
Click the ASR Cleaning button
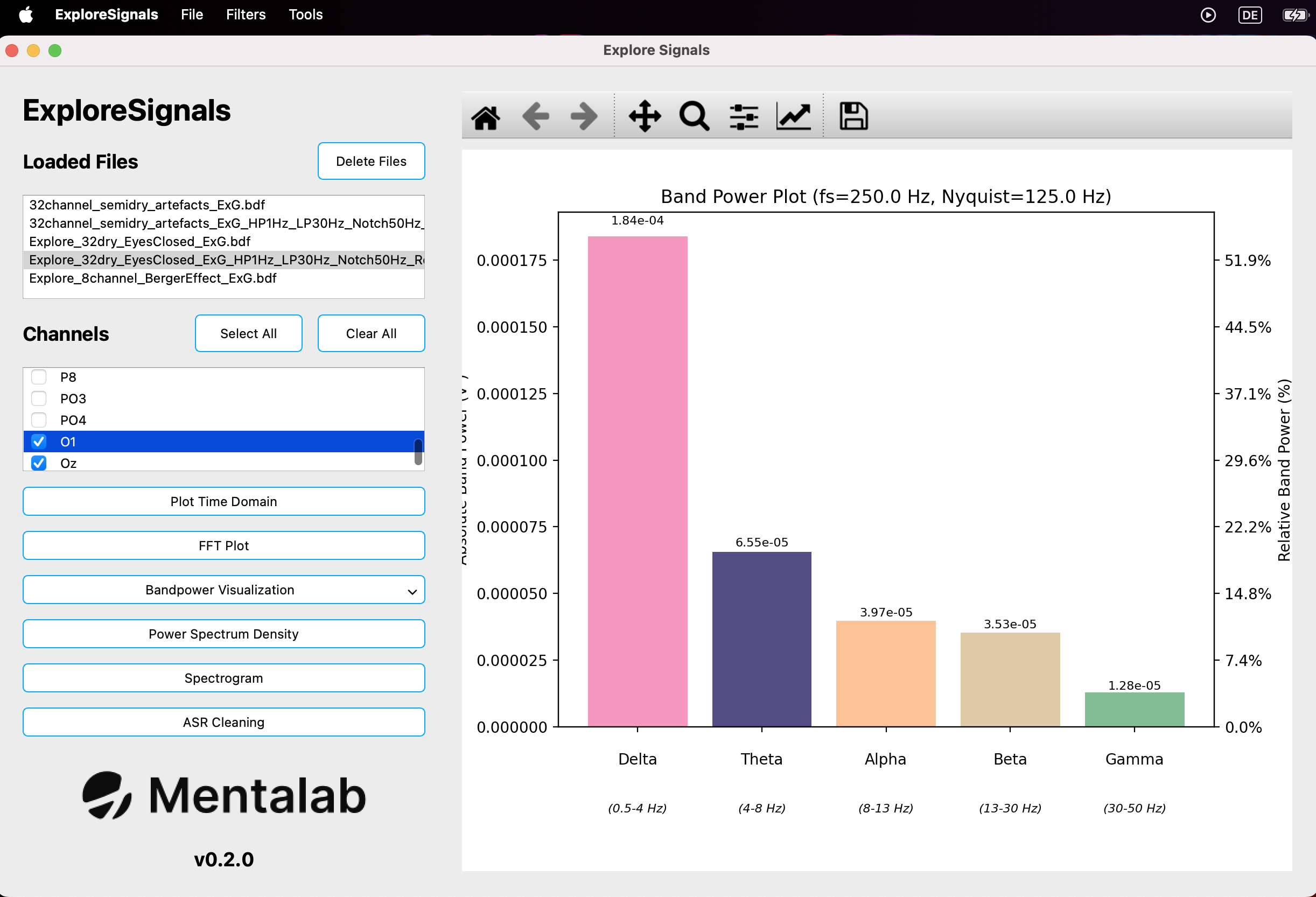tap(223, 723)
